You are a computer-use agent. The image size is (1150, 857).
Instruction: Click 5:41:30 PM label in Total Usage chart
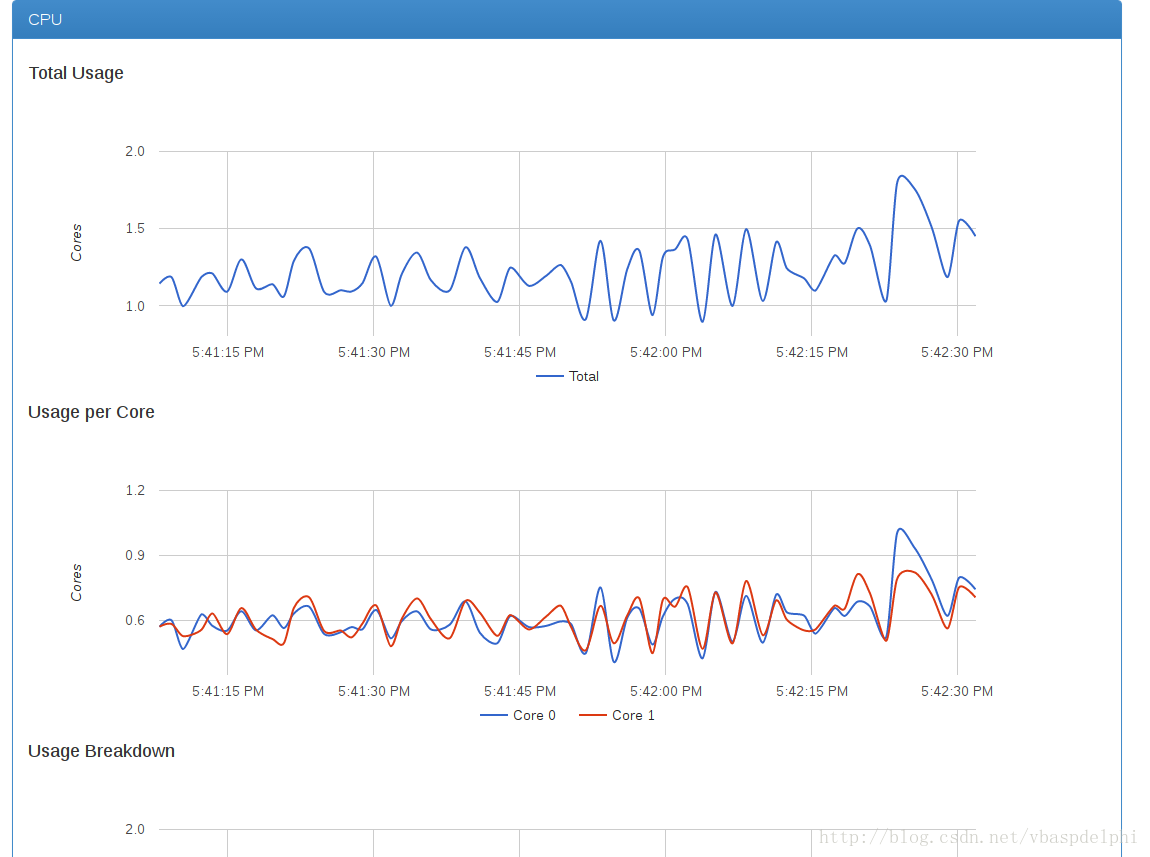[x=373, y=353]
